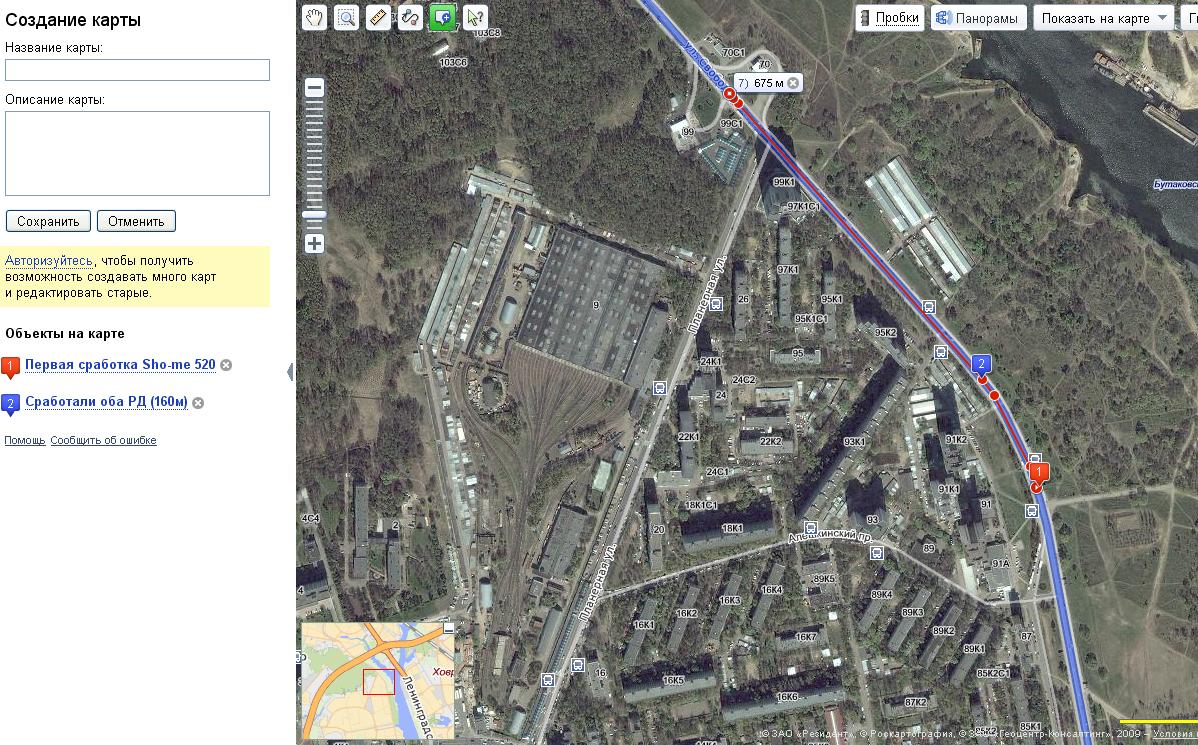This screenshot has width=1198, height=745.
Task: Activate the what's-here info cursor tool
Action: click(474, 18)
